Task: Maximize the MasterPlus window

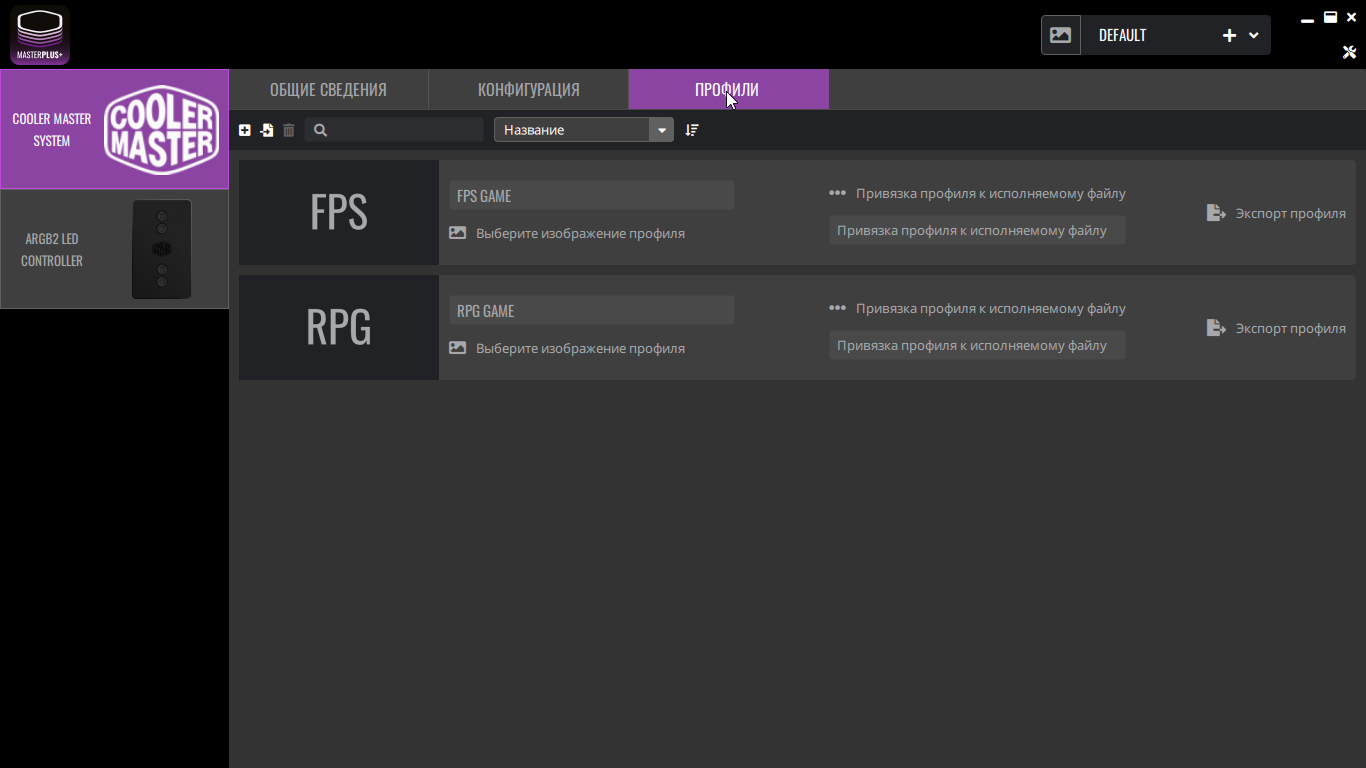Action: tap(1331, 17)
